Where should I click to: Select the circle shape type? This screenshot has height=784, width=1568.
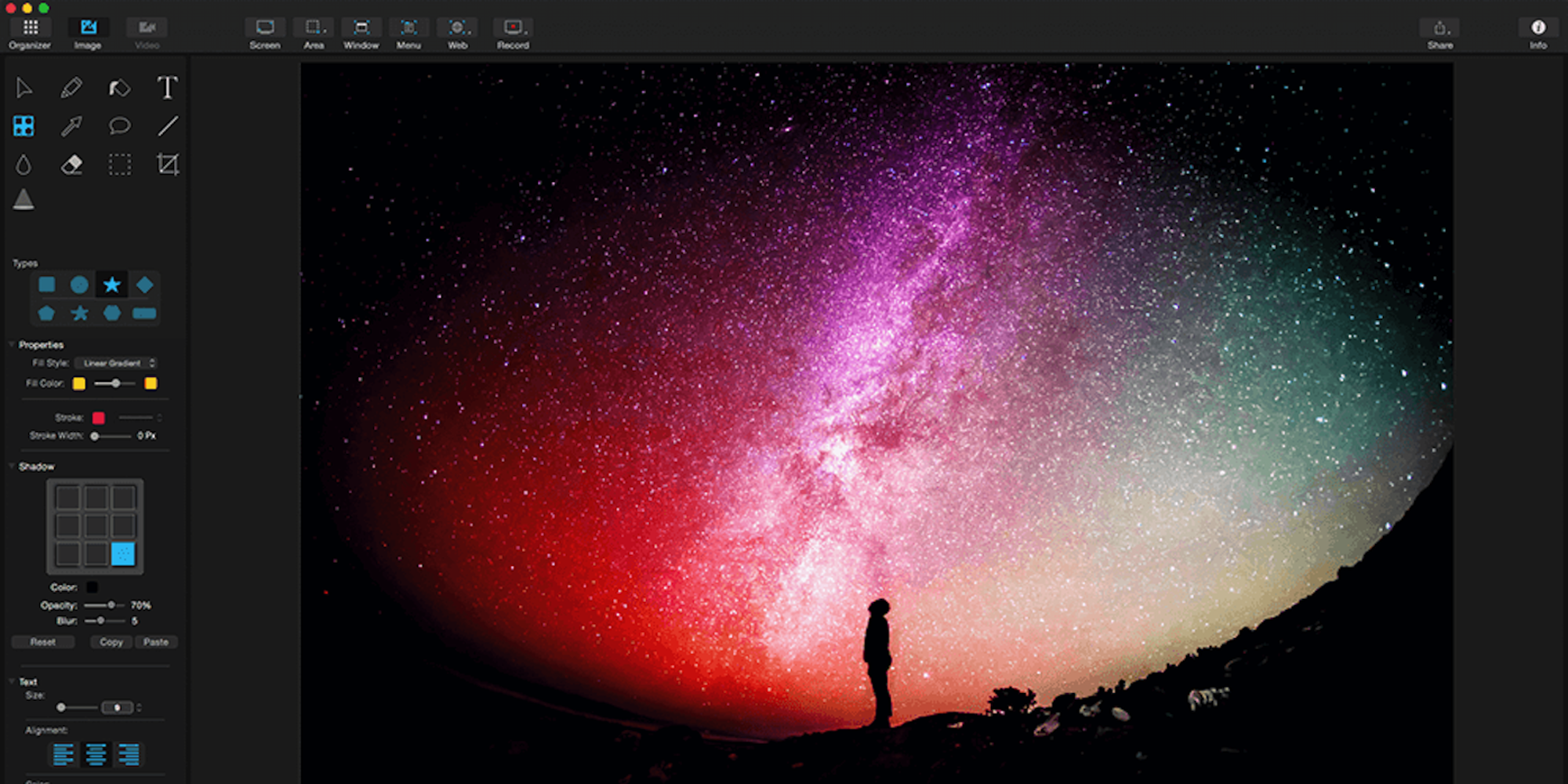coord(79,285)
